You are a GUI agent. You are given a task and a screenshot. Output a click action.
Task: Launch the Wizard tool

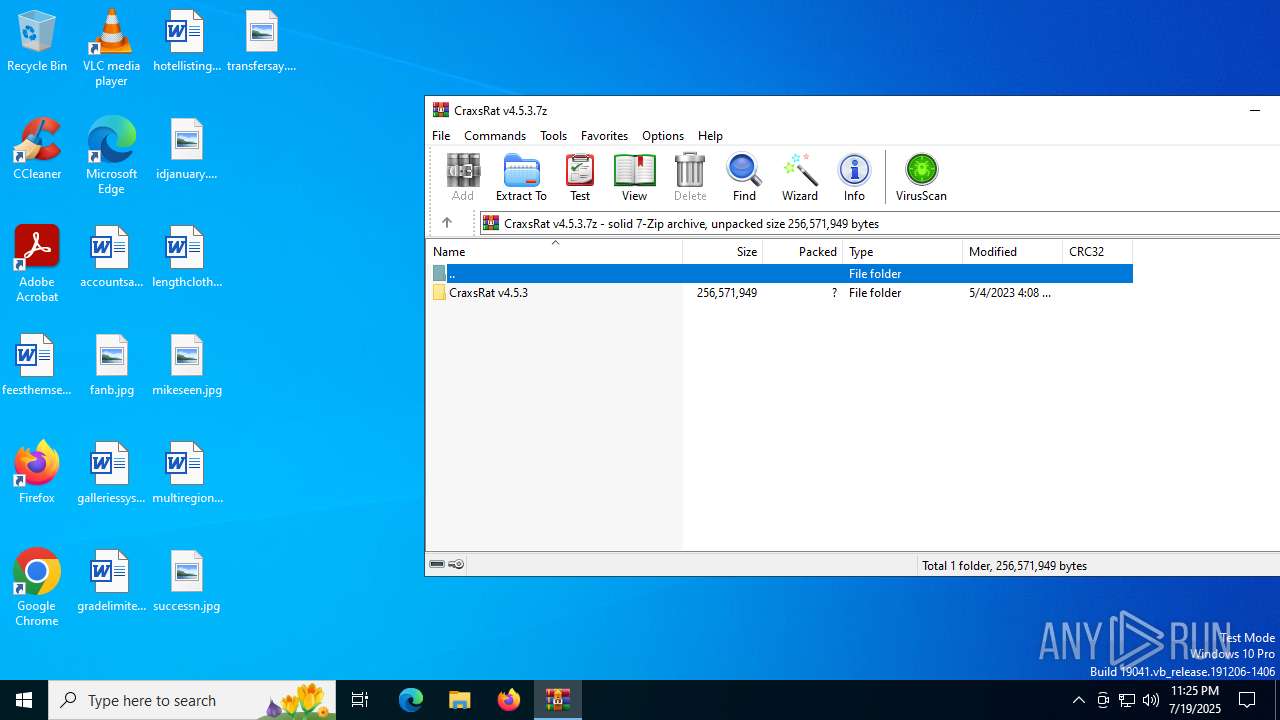800,177
